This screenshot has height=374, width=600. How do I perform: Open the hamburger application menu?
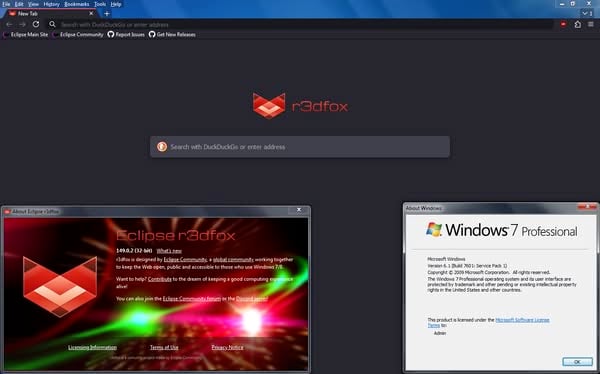(x=591, y=24)
